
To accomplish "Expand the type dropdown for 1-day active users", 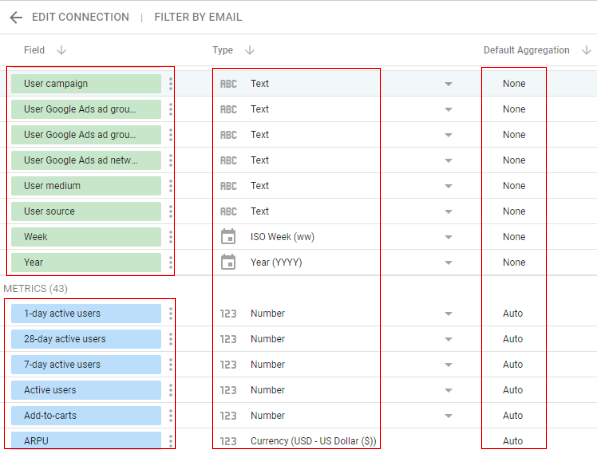I will click(x=449, y=314).
